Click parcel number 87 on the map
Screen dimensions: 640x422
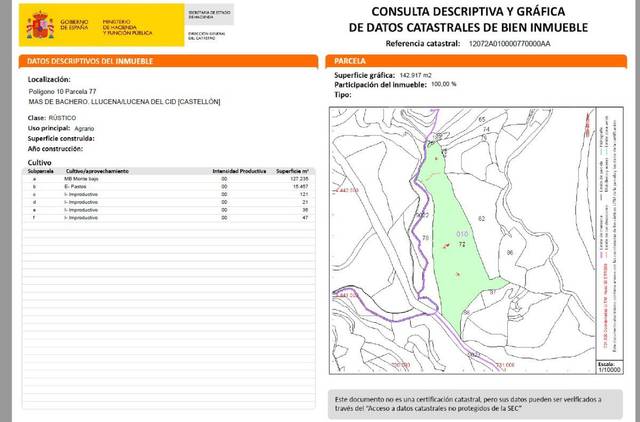click(493, 292)
